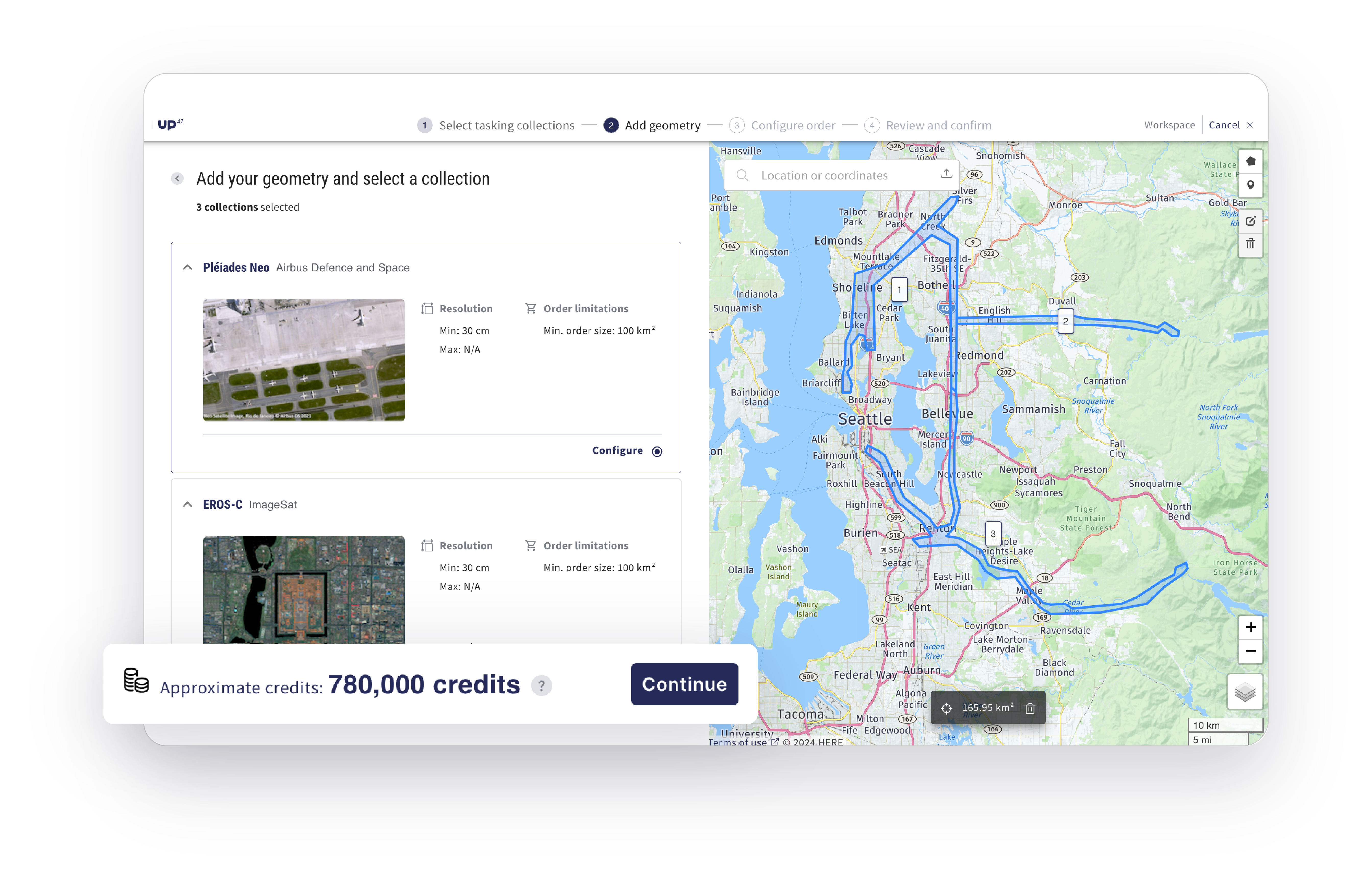
Task: Click the Pléiades Neo collection title
Action: (x=236, y=268)
